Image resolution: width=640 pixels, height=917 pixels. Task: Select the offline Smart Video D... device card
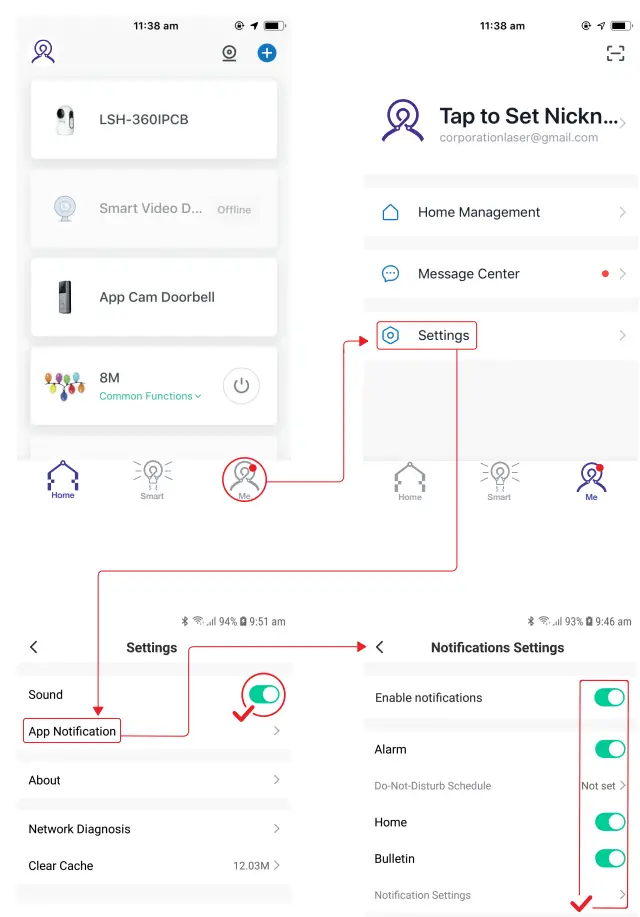tap(154, 209)
